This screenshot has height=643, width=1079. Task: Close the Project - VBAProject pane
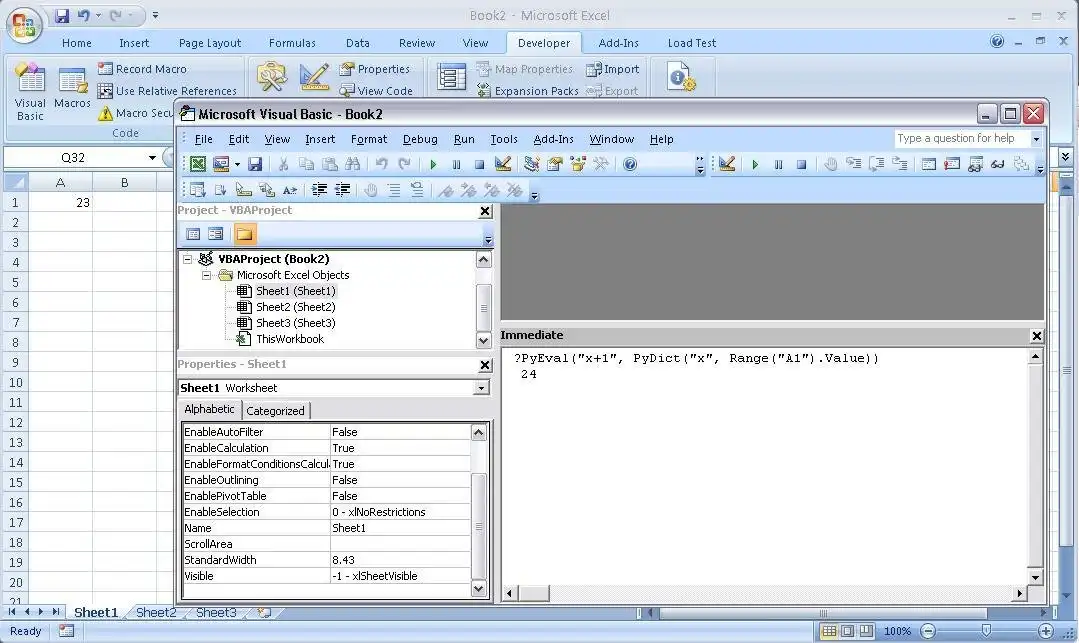coord(485,211)
